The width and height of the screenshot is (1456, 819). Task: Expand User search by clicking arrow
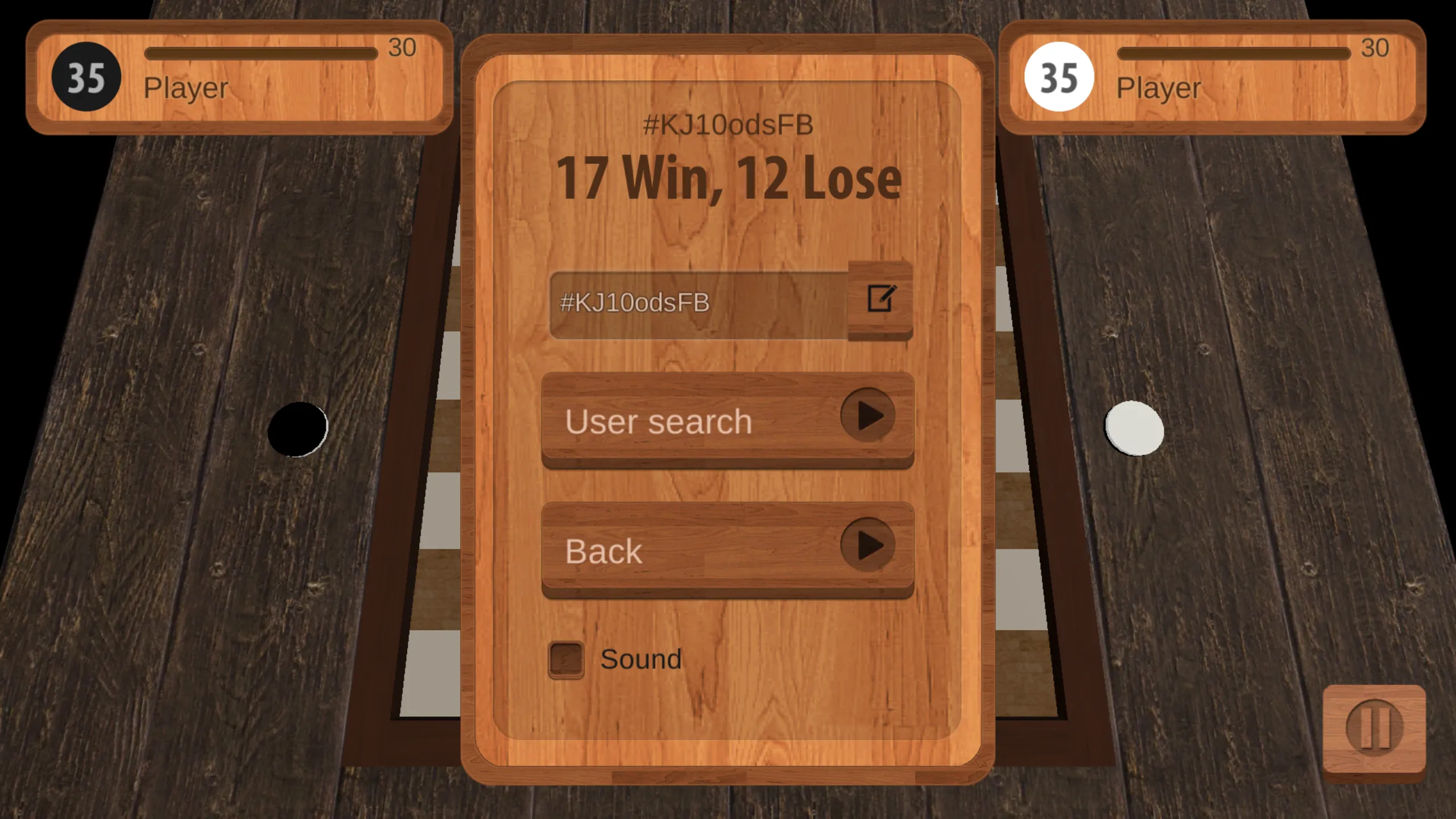click(x=866, y=419)
